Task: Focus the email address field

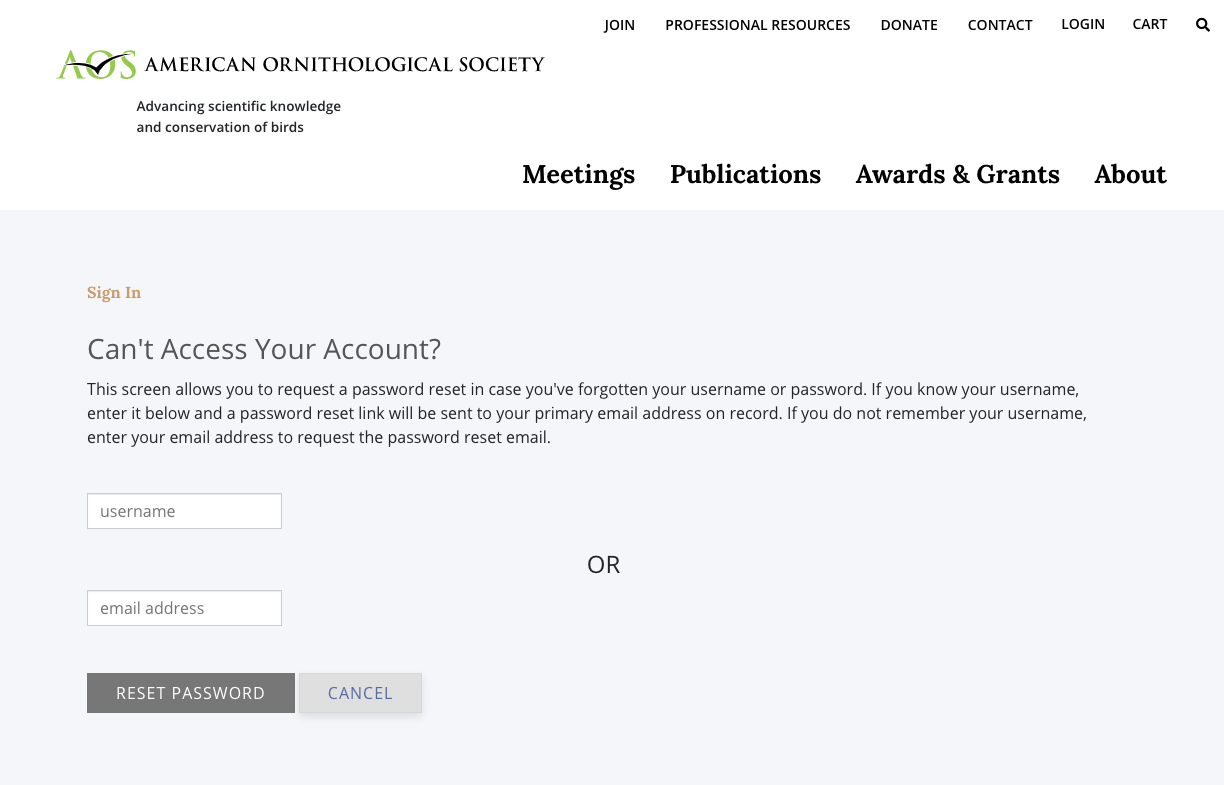Action: click(184, 608)
